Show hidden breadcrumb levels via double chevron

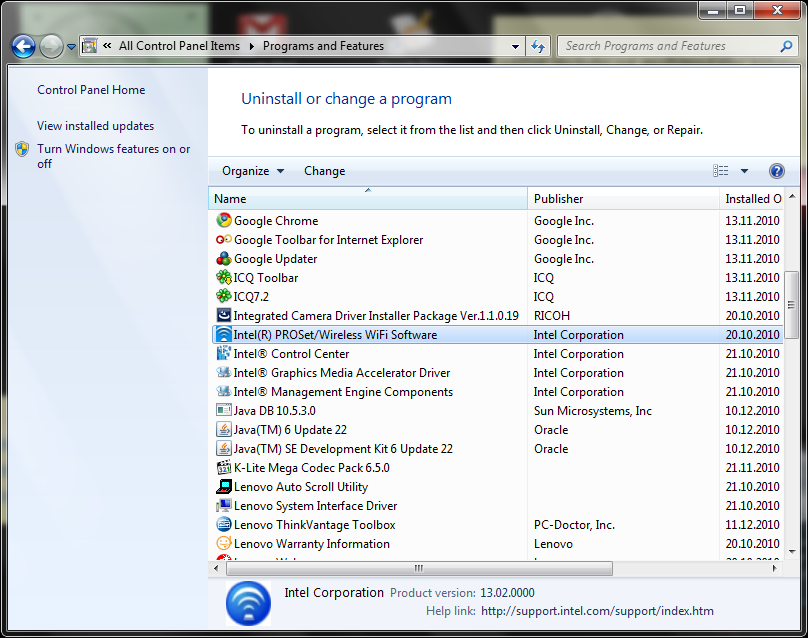point(107,46)
